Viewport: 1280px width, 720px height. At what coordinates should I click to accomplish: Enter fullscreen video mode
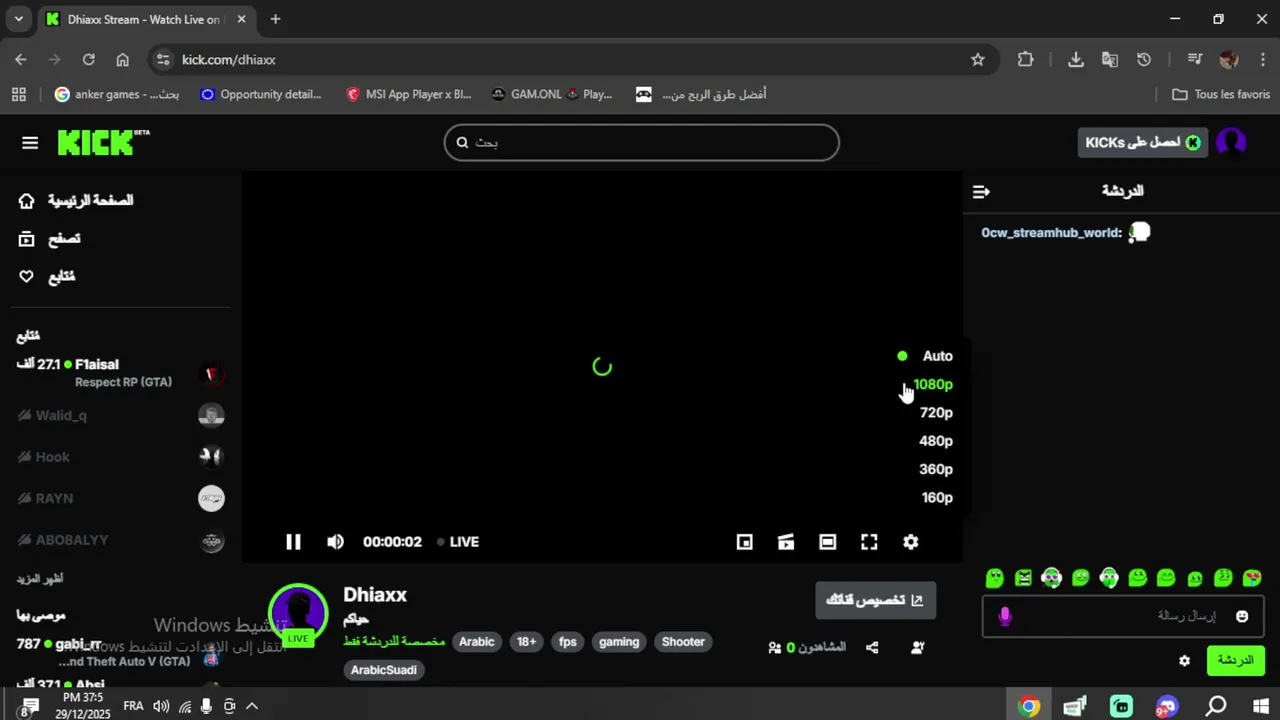coord(869,542)
